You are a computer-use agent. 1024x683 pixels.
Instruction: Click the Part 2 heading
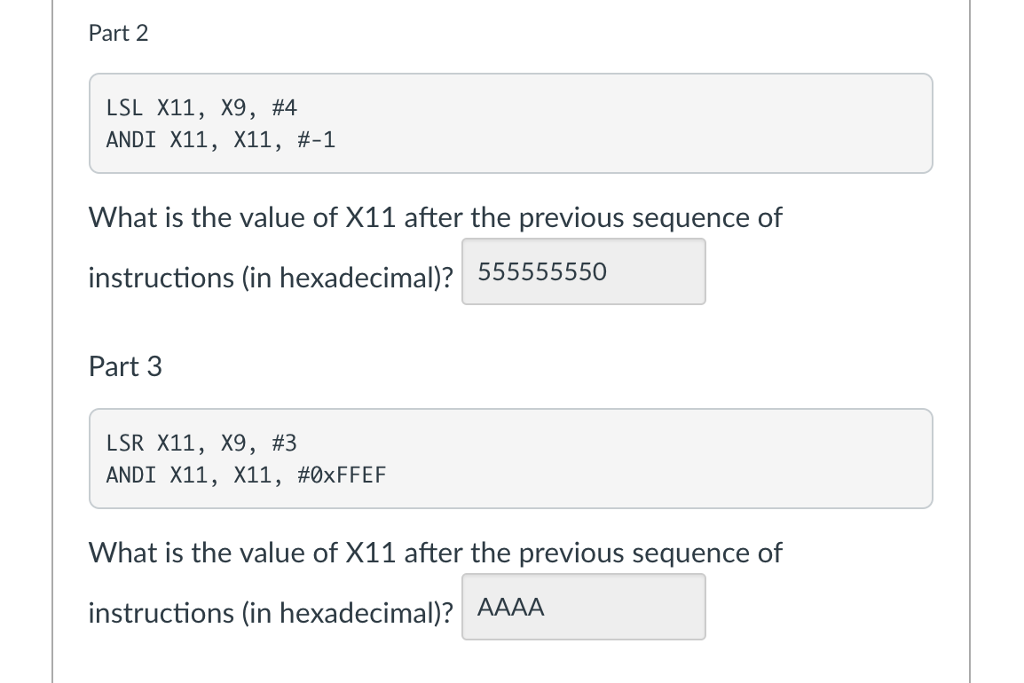pyautogui.click(x=118, y=32)
